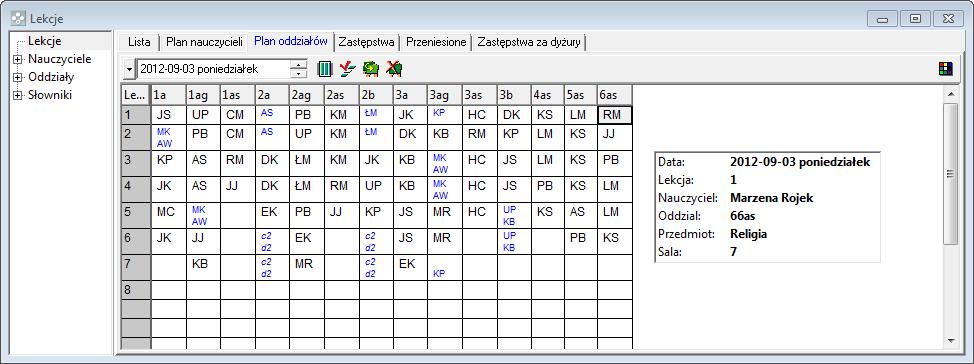Decrease date with spinner down arrow
The width and height of the screenshot is (974, 364).
click(x=299, y=73)
